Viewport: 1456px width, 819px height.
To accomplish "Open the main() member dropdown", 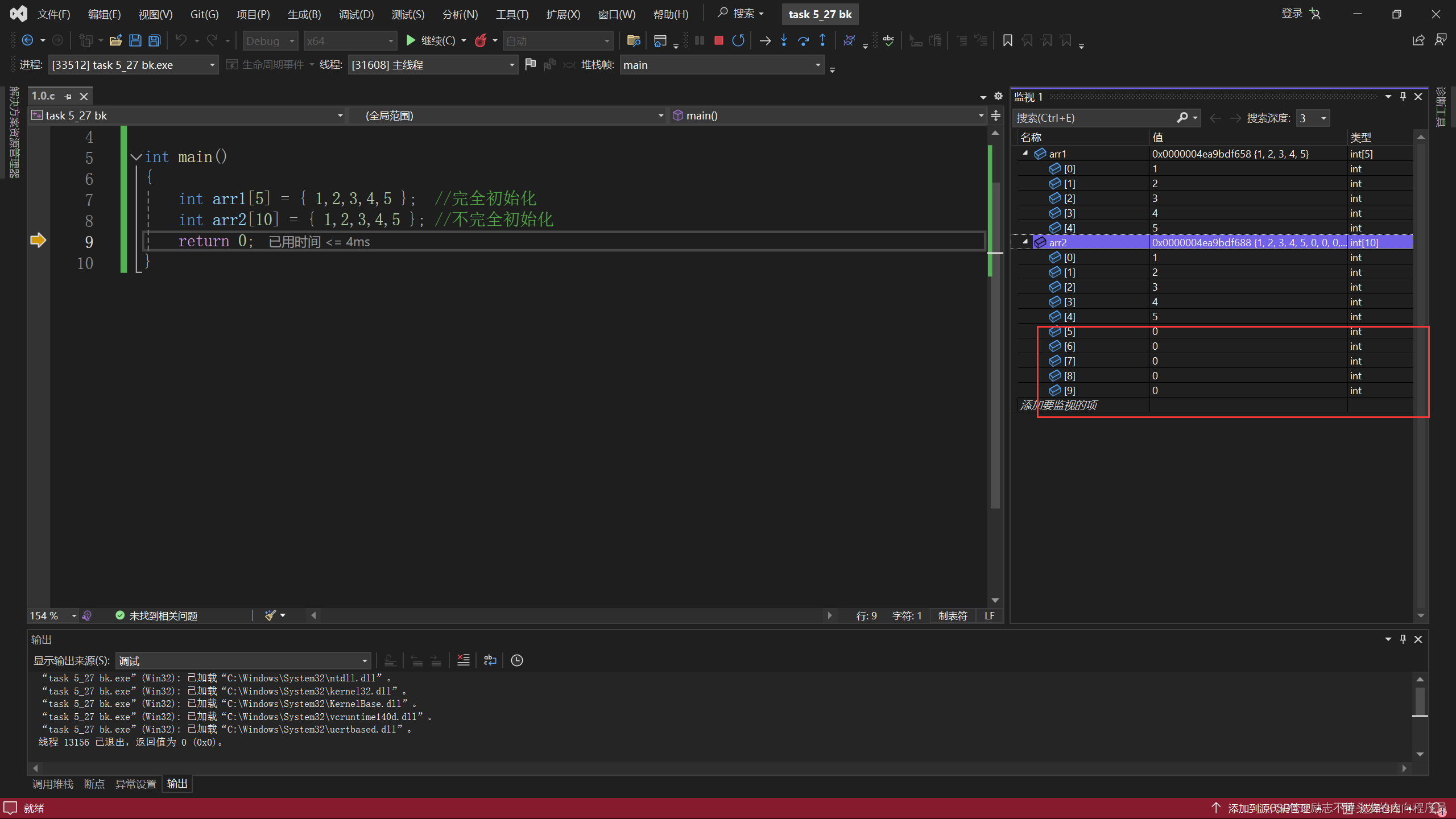I will [828, 116].
